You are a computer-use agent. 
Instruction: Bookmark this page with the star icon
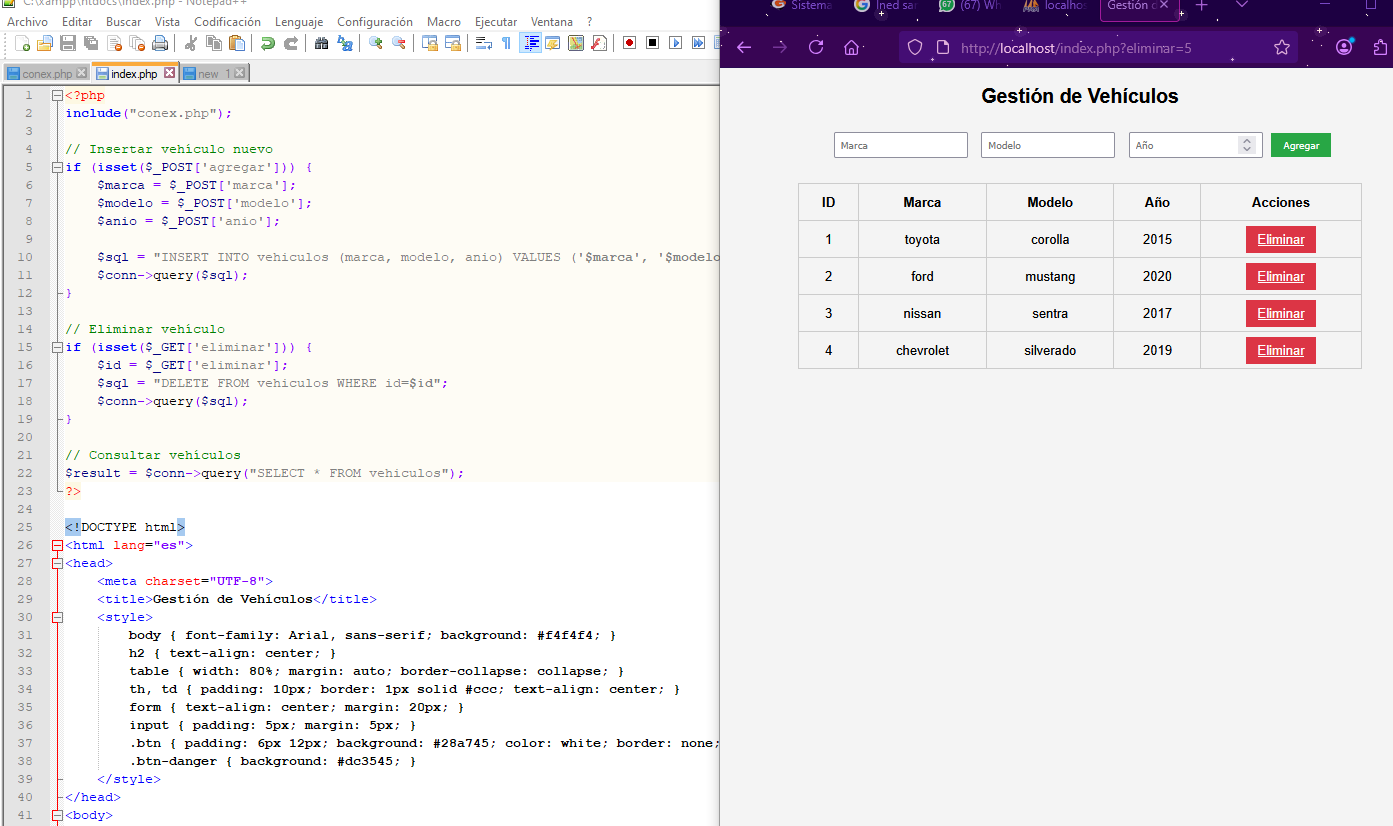[1281, 47]
